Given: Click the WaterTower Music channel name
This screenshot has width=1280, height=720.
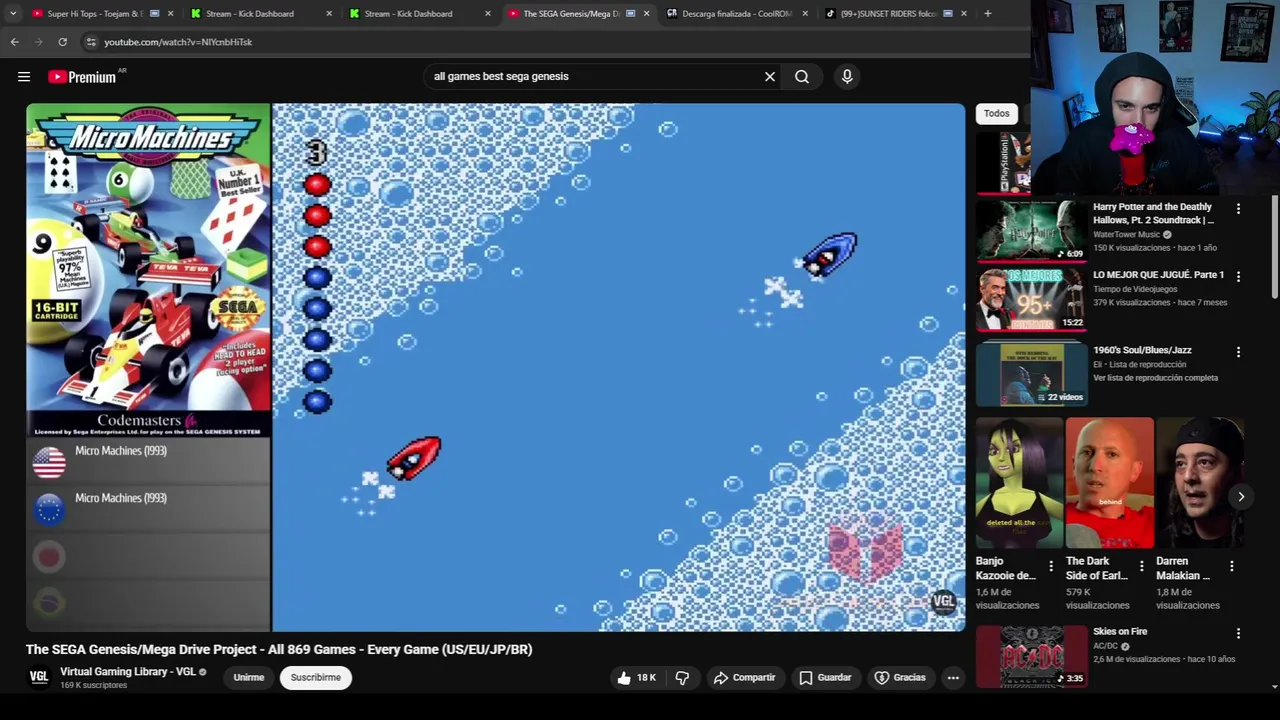Looking at the screenshot, I should 1126,235.
